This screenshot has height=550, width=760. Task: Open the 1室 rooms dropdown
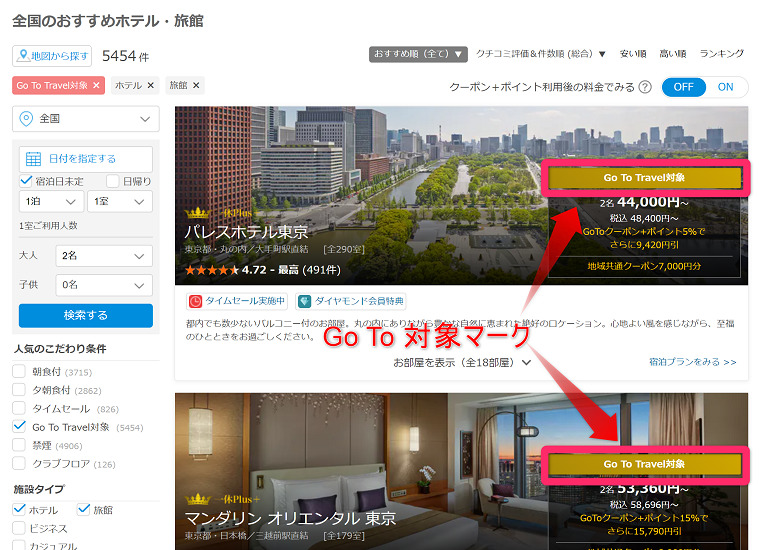(x=120, y=202)
